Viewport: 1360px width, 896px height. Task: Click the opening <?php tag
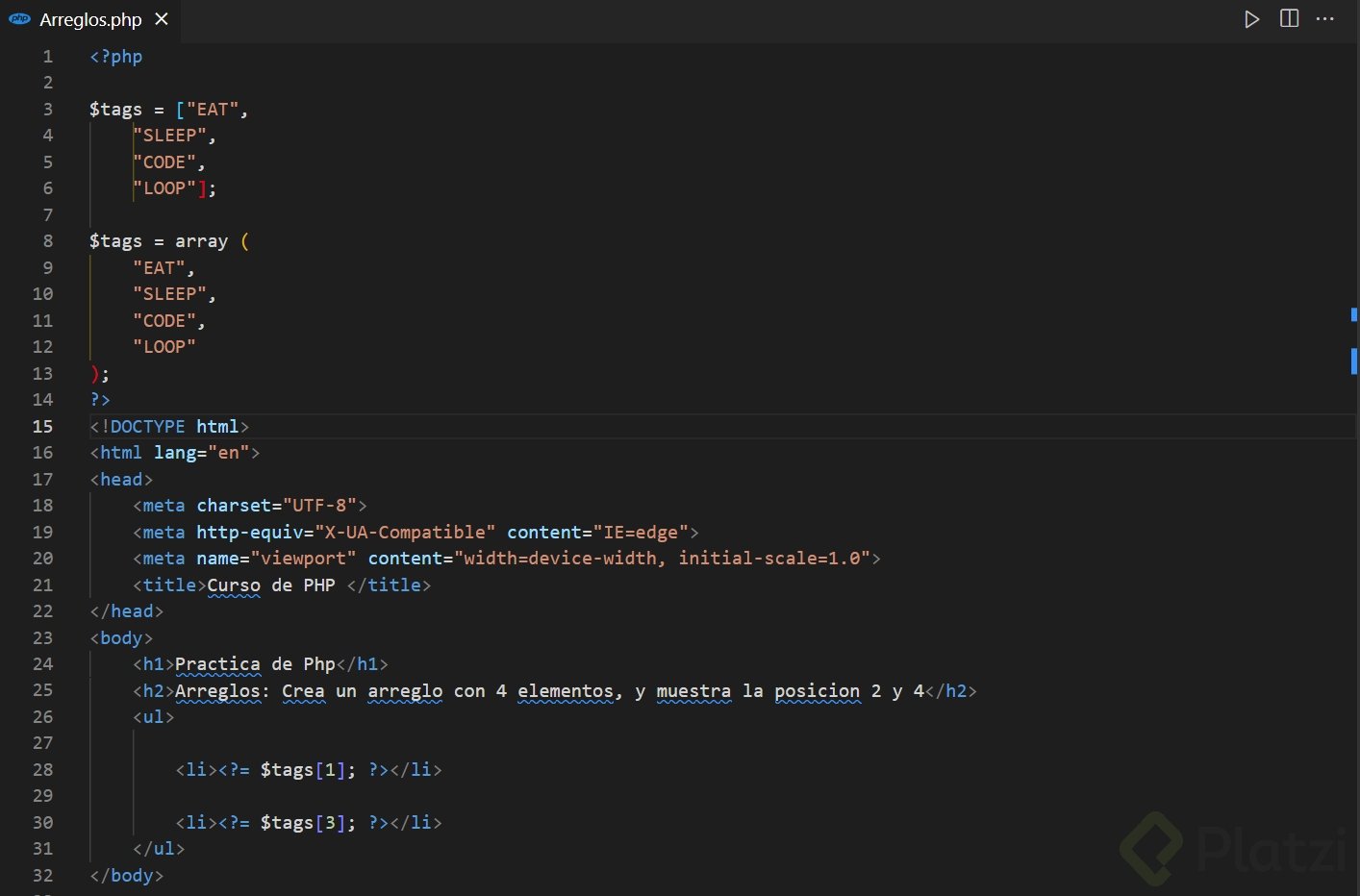click(x=115, y=57)
